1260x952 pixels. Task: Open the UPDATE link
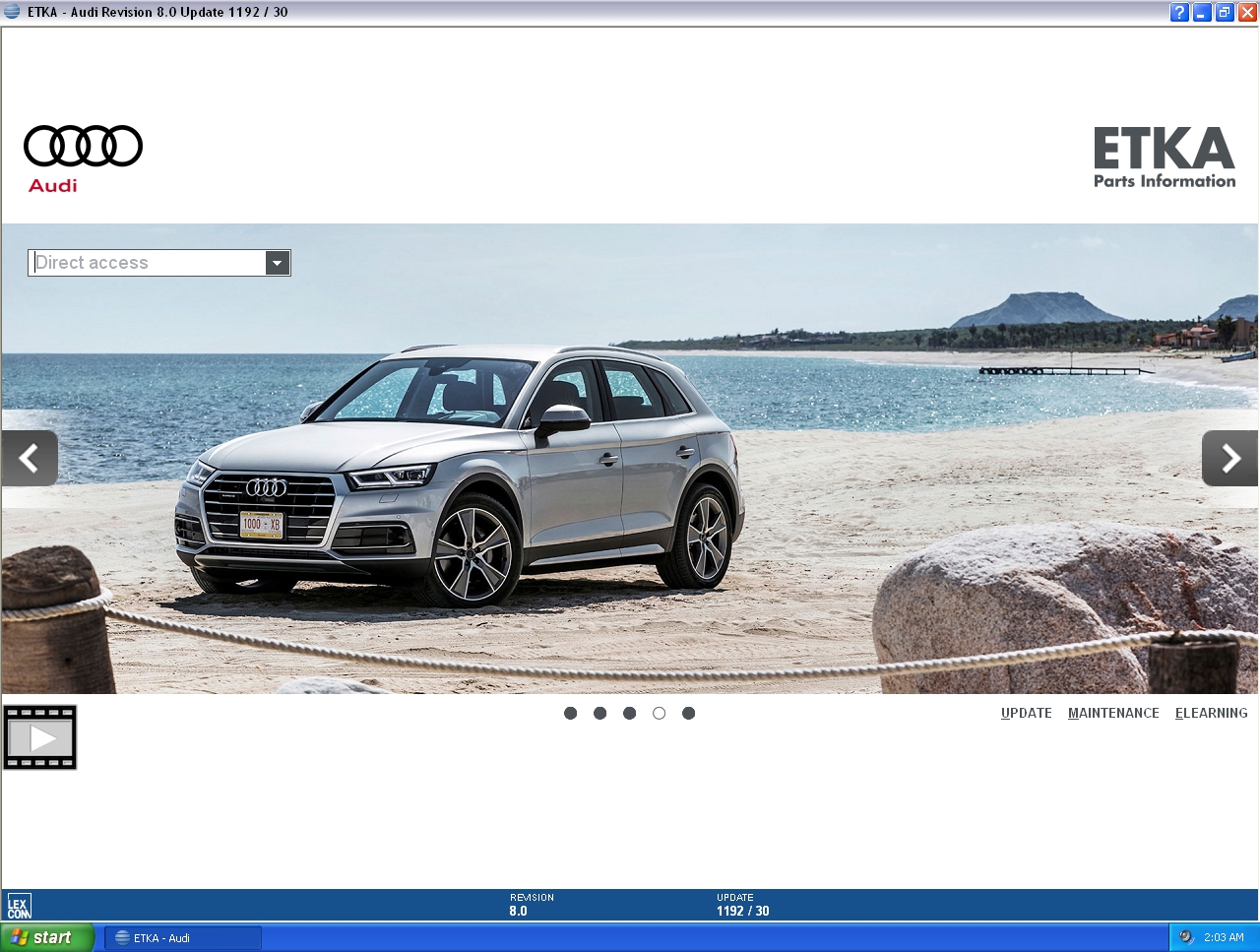click(1027, 713)
